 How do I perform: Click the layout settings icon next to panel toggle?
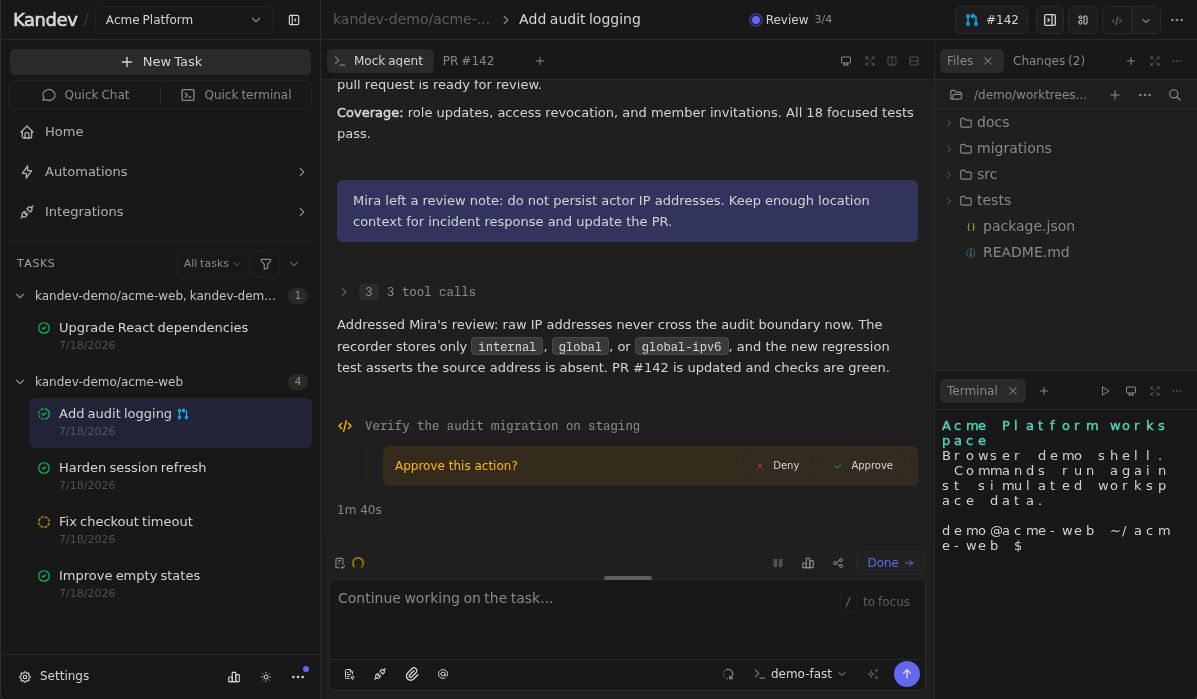(x=1082, y=21)
